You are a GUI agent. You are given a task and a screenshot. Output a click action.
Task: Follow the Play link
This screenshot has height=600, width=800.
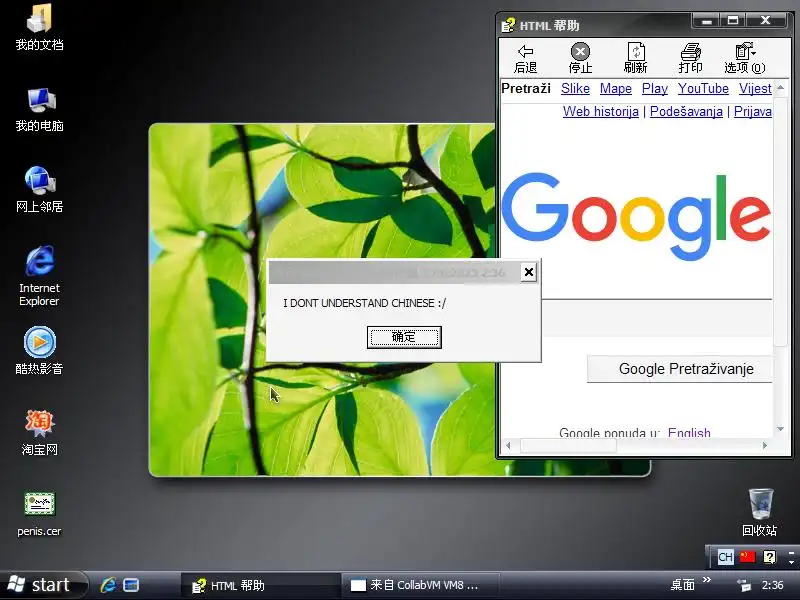(655, 88)
